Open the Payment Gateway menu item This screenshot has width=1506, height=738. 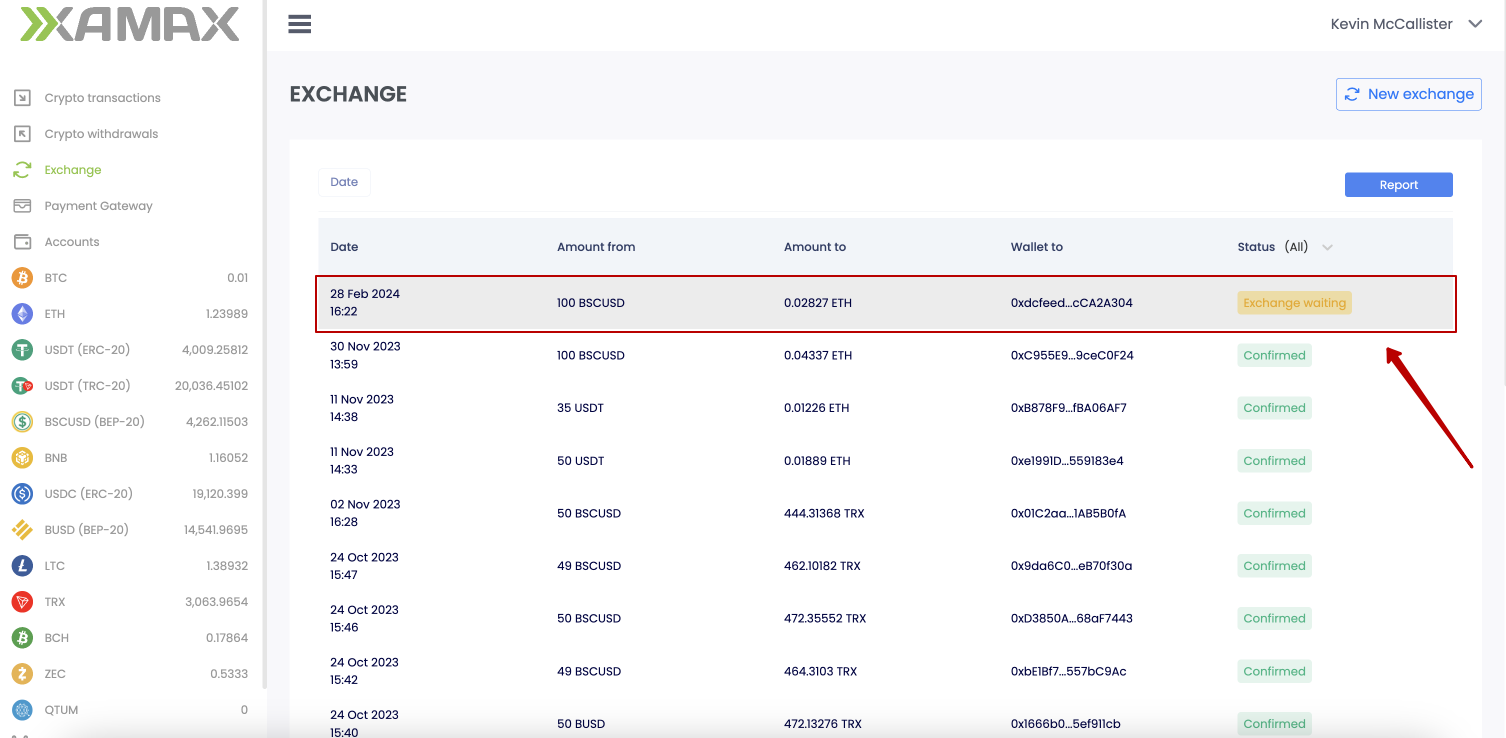coord(98,206)
